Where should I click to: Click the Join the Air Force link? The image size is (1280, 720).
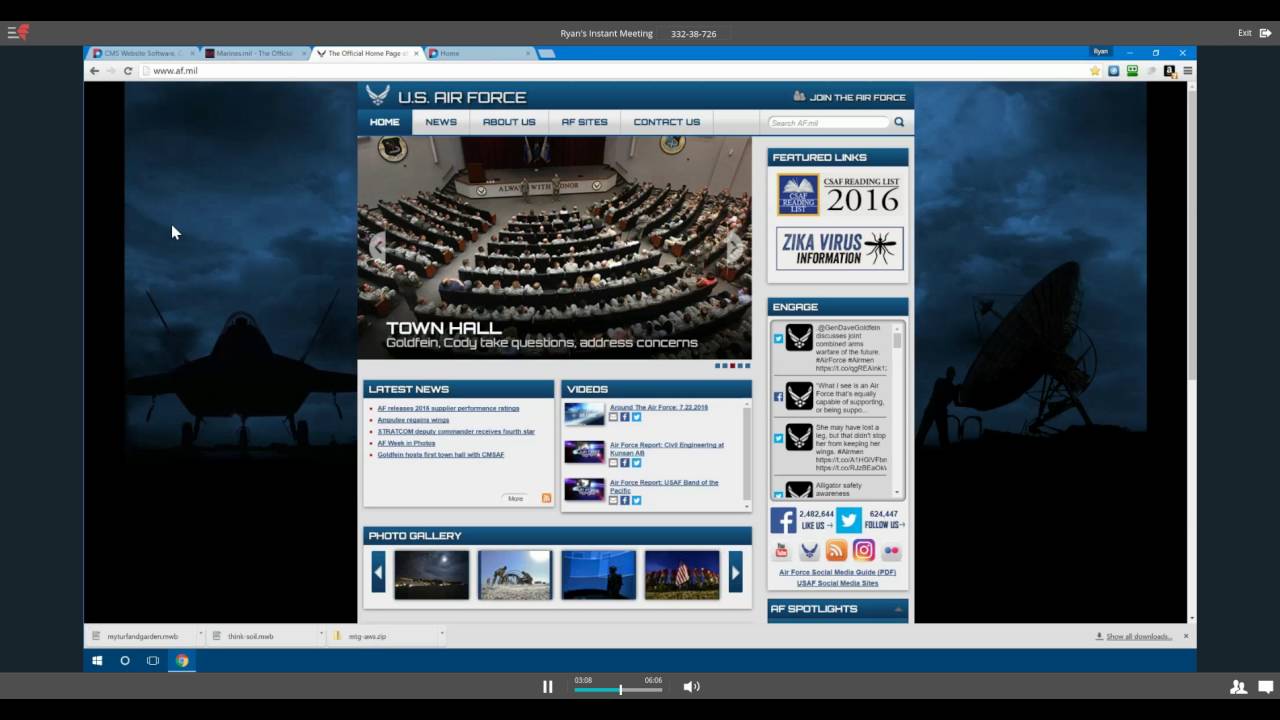(x=849, y=97)
